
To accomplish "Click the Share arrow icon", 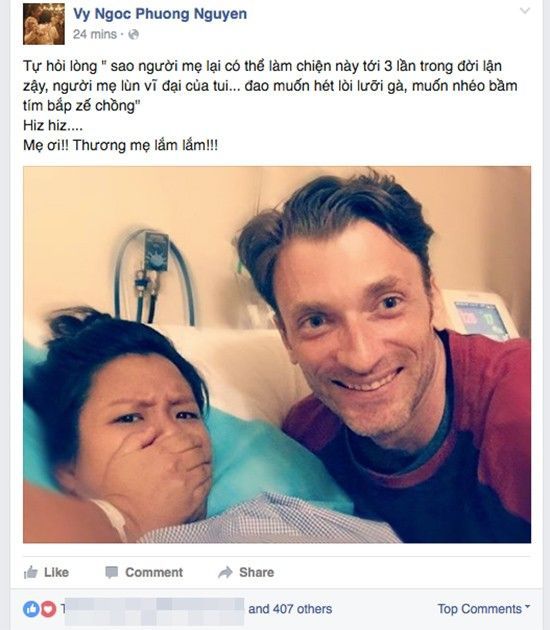I will (x=225, y=572).
